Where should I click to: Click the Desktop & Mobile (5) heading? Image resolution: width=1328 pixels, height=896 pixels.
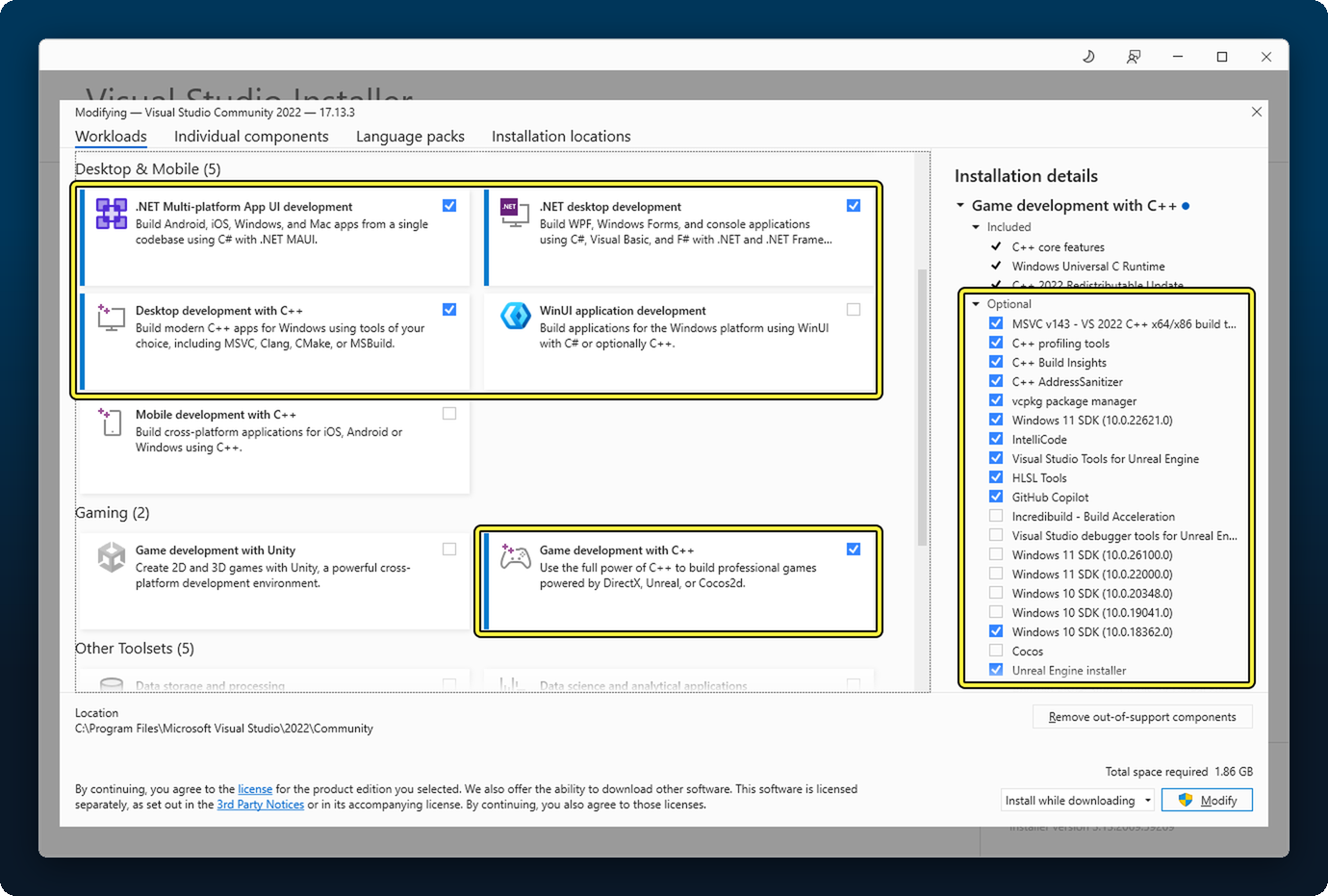coord(148,169)
